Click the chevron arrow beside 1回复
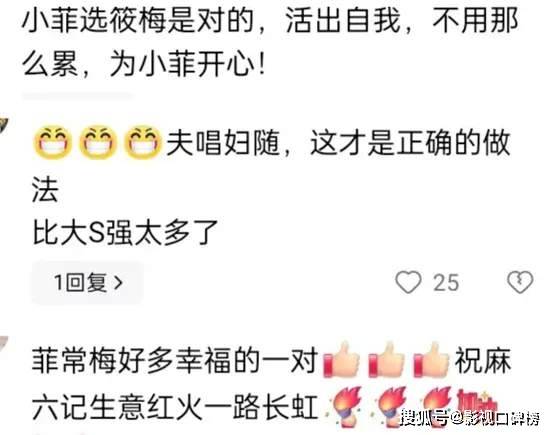Screen dimensions: 554x435 [119, 282]
